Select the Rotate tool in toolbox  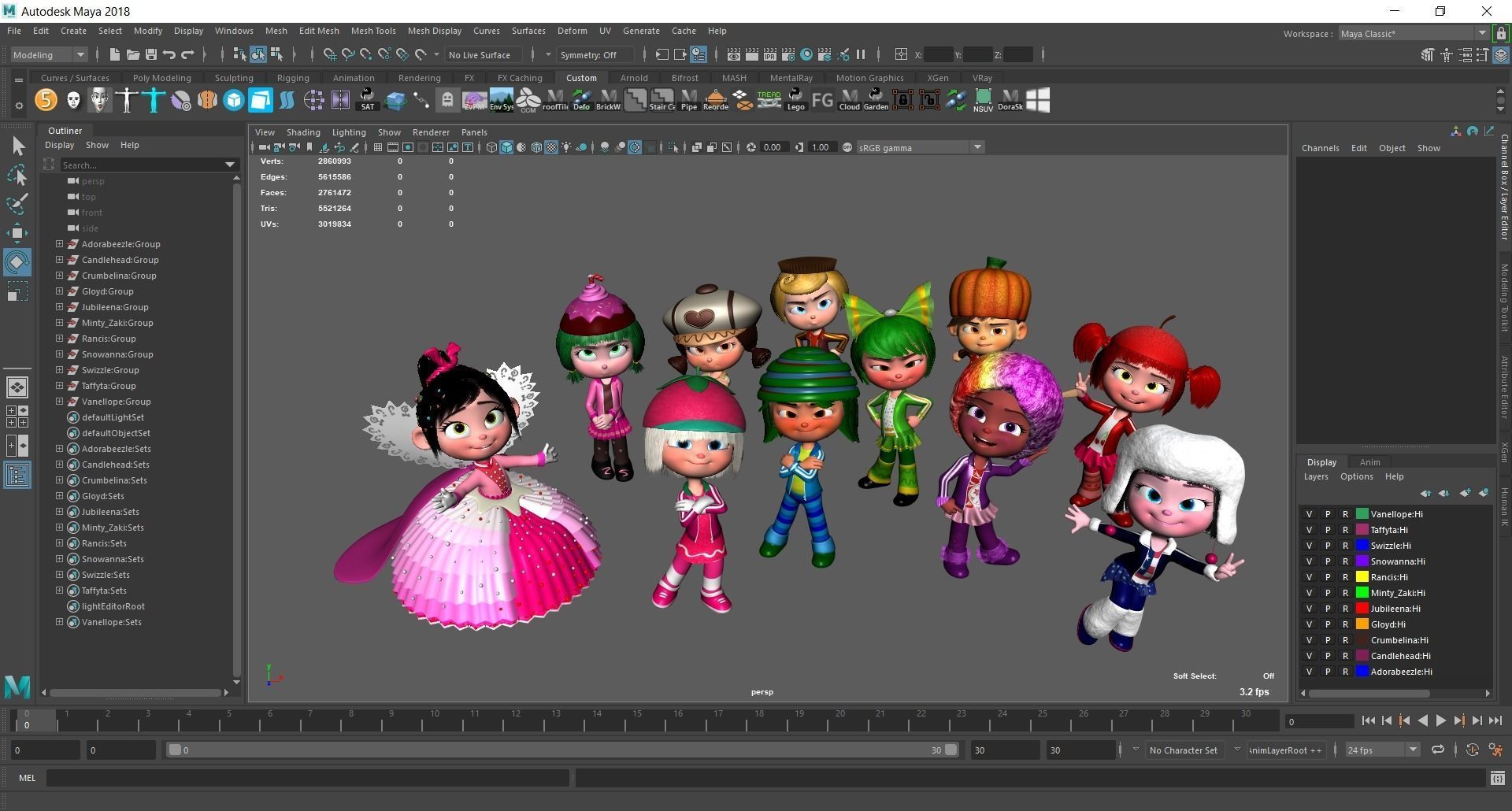coord(17,262)
